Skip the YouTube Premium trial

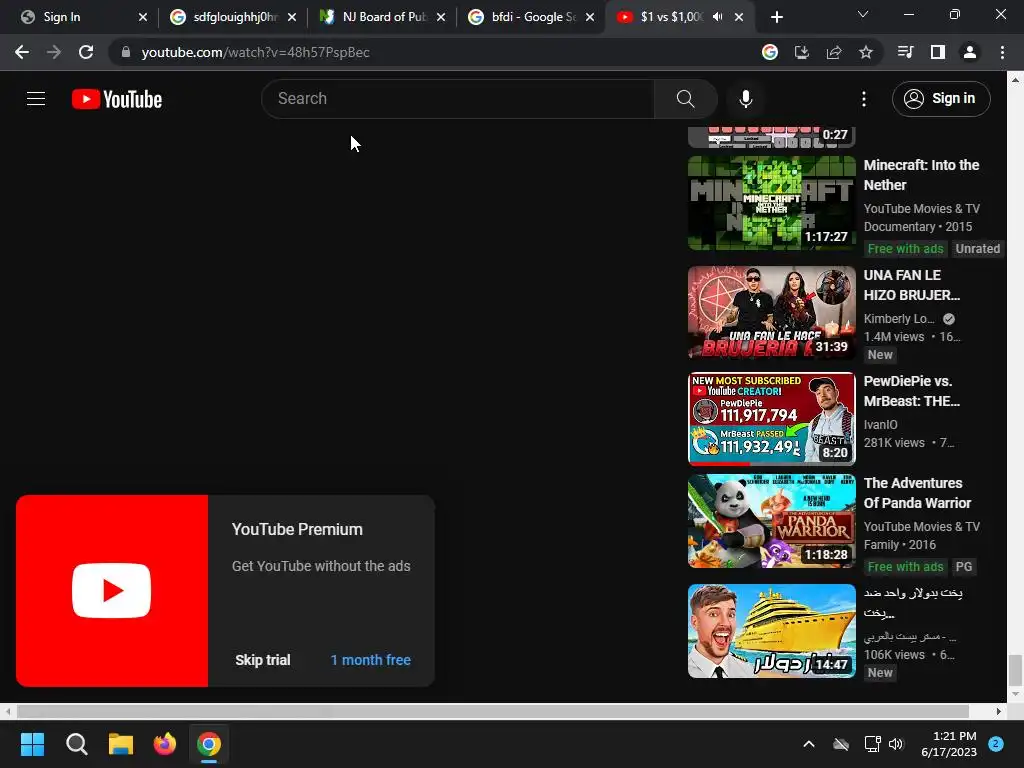tap(263, 660)
